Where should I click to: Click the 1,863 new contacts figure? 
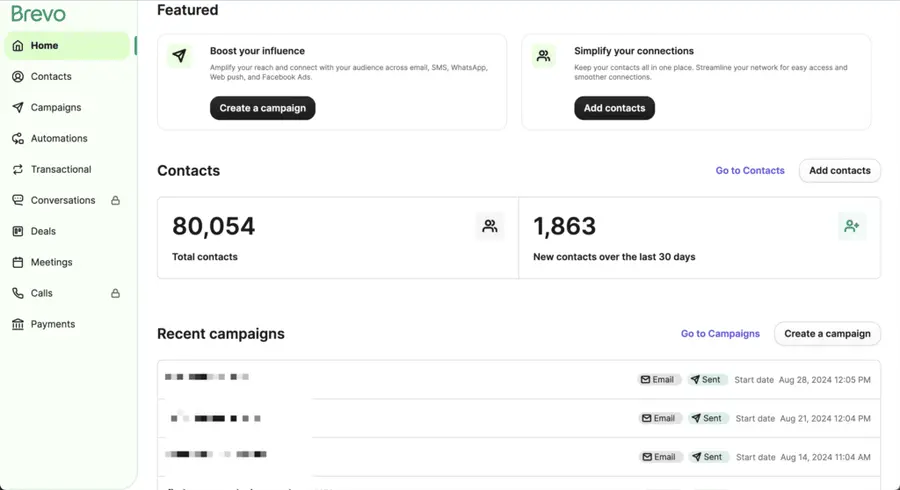[x=565, y=226]
